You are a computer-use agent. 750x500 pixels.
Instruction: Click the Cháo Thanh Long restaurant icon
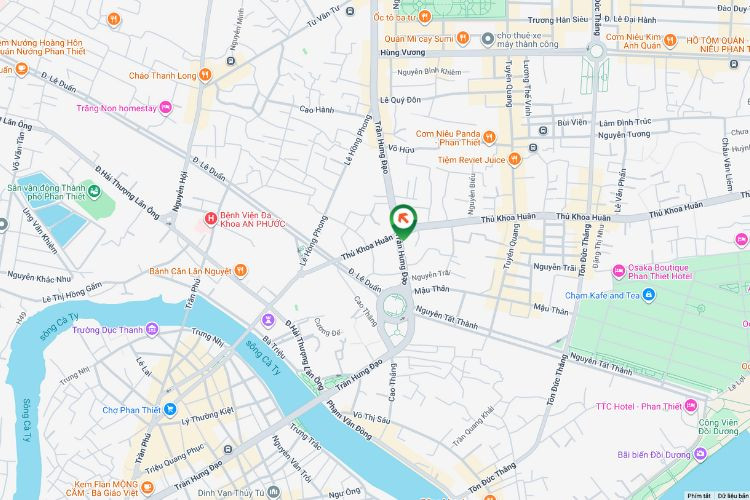coord(205,75)
